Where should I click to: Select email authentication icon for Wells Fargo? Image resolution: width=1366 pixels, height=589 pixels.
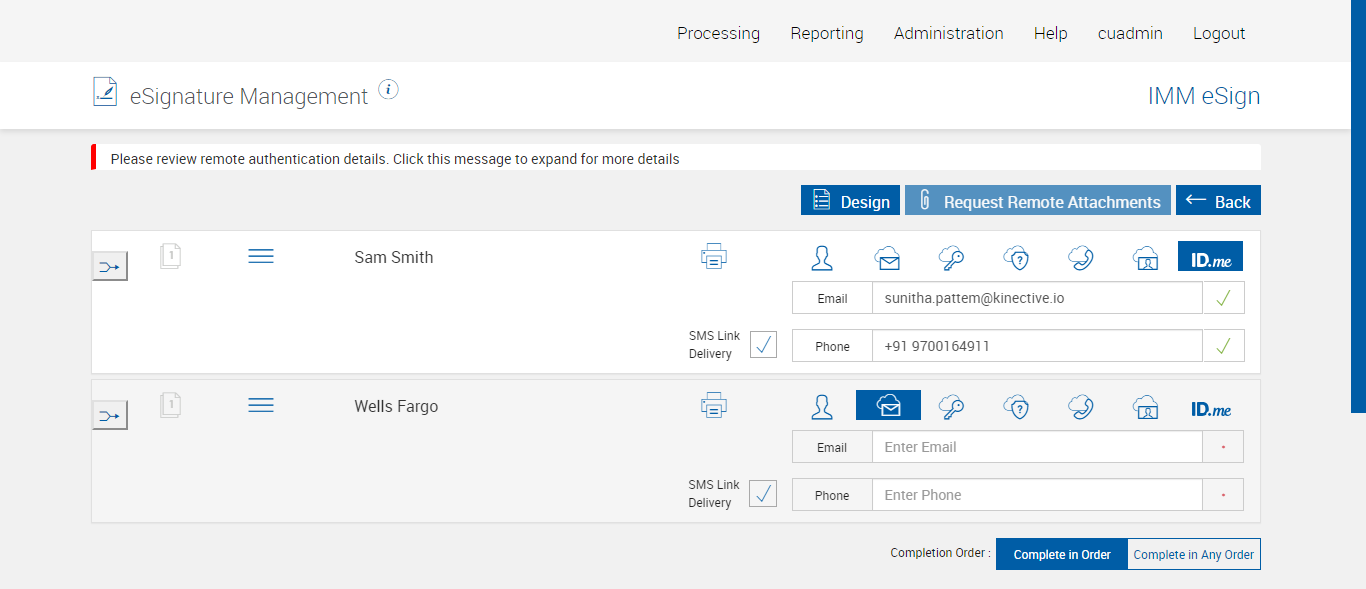point(888,405)
